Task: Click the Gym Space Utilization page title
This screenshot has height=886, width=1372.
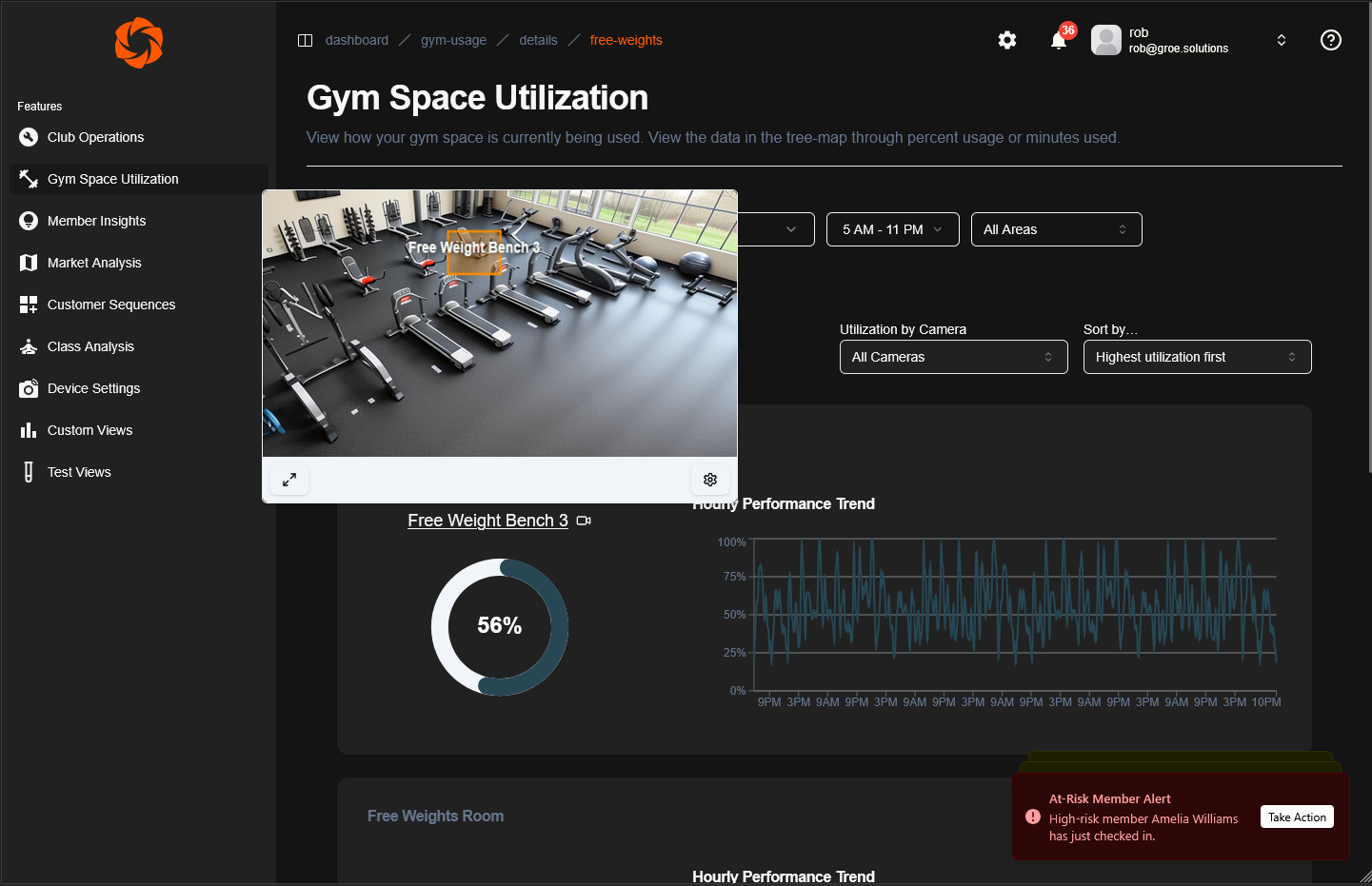Action: pos(478,98)
